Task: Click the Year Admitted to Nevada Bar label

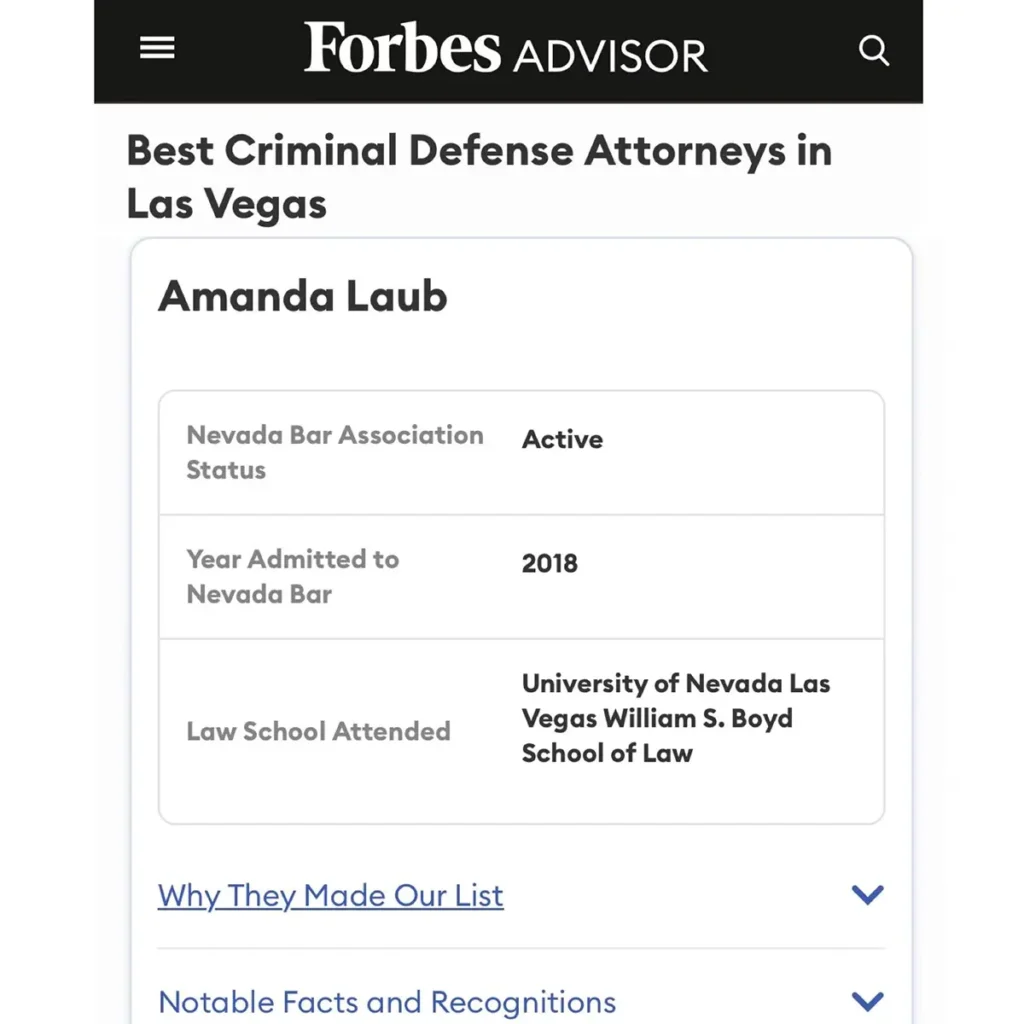Action: (x=292, y=560)
